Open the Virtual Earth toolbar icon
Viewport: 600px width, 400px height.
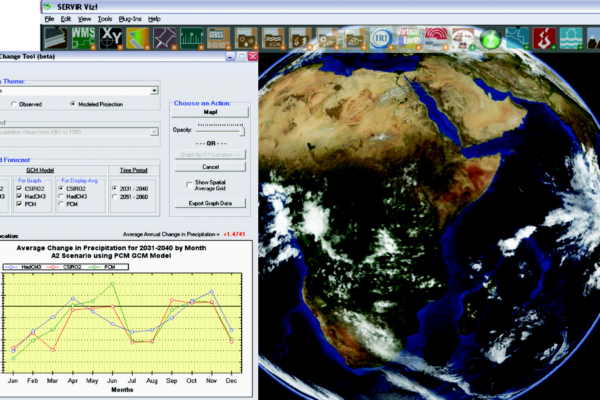pos(409,36)
